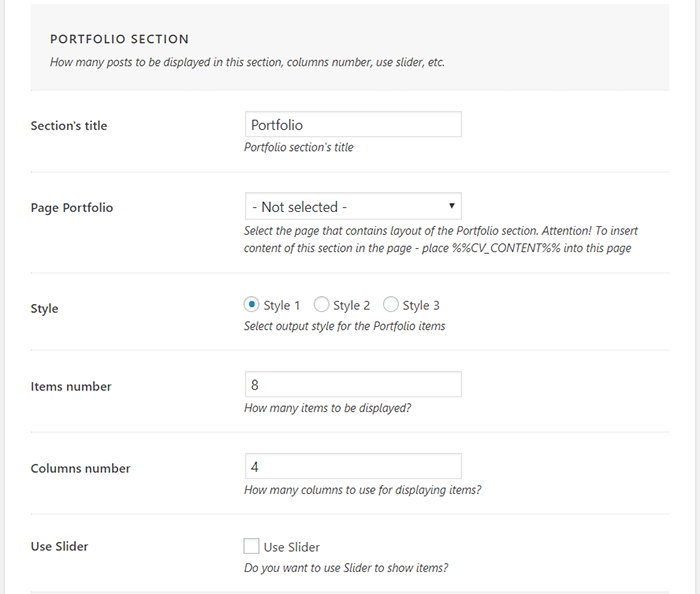Click 'Do you want to use Slider' description
Screen dimensions: 700x594
(x=345, y=568)
